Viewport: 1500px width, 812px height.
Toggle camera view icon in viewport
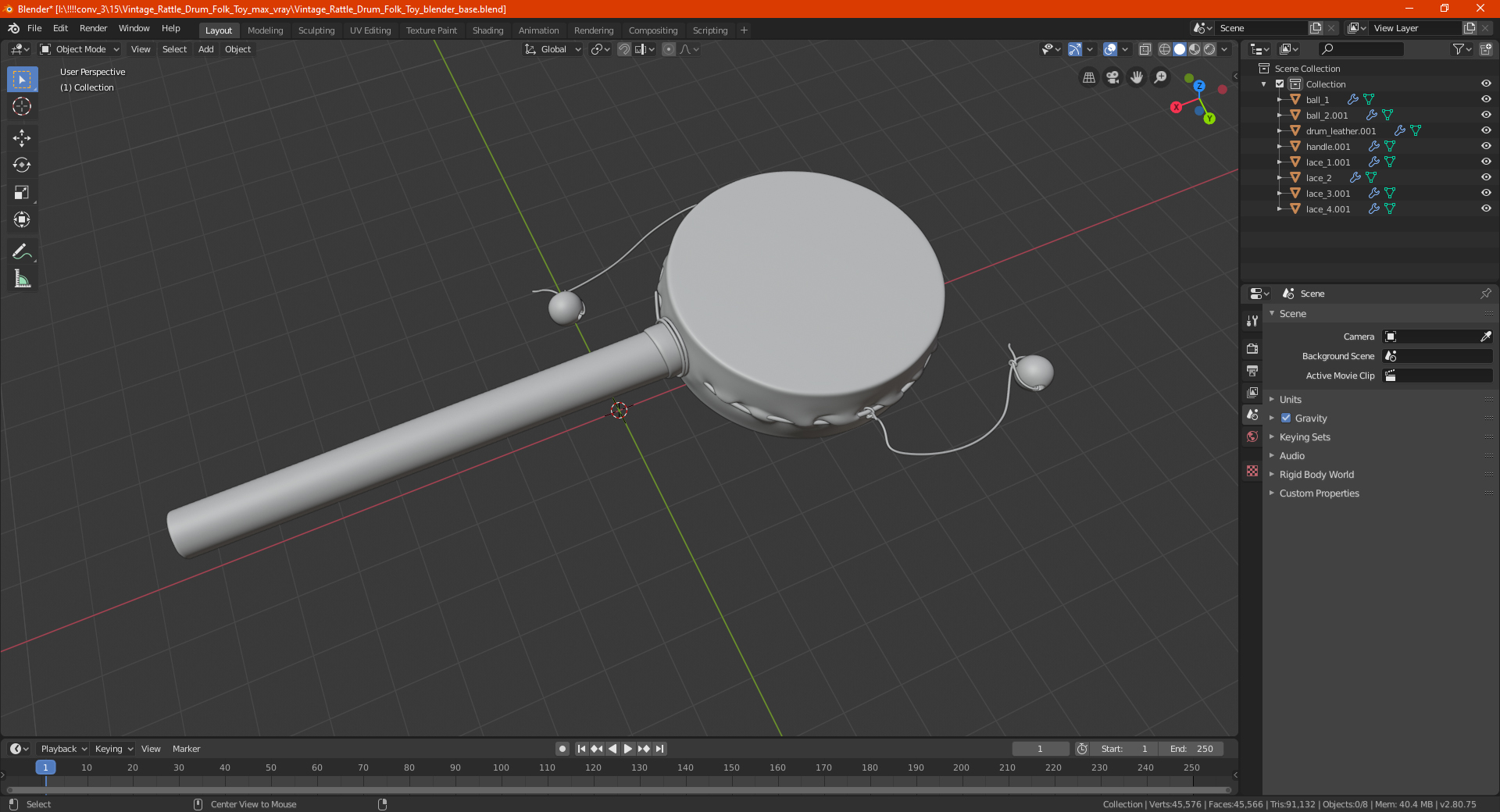pyautogui.click(x=1112, y=77)
